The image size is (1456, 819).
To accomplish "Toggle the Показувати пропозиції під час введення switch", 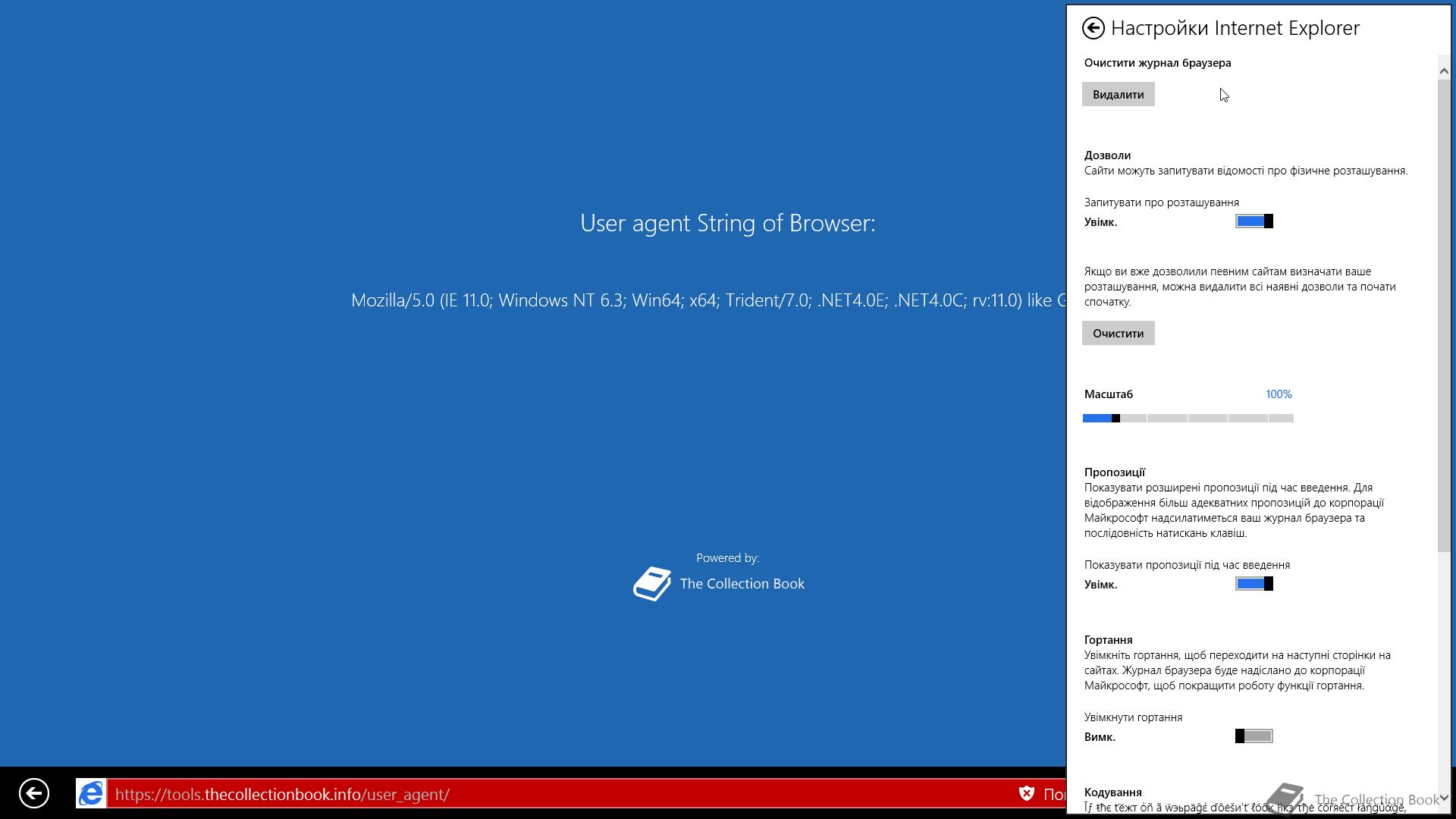I will point(1254,584).
